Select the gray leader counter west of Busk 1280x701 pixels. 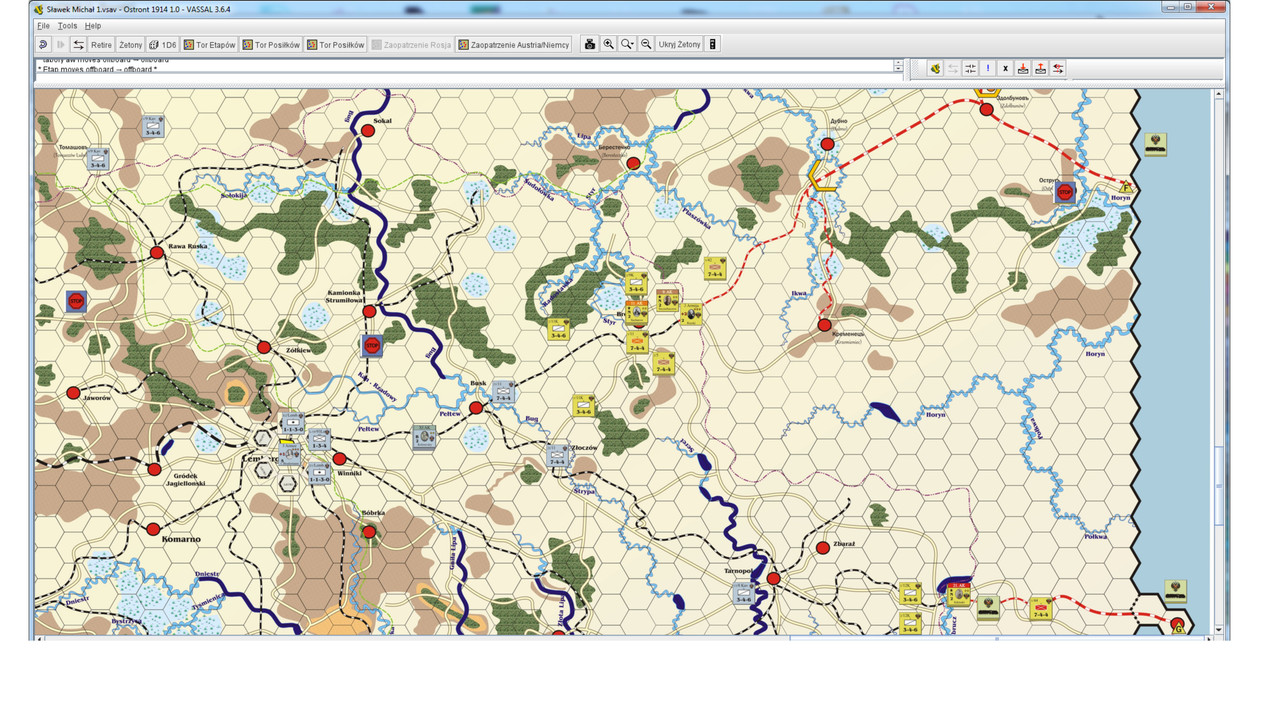pos(424,437)
